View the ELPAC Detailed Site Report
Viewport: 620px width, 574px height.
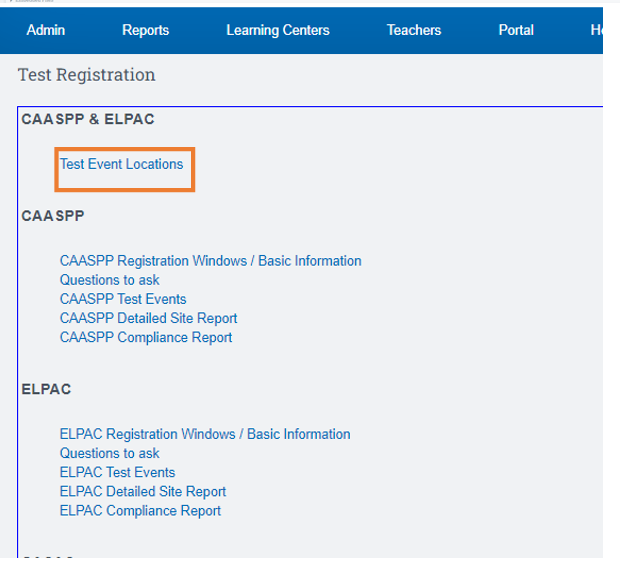tap(143, 491)
